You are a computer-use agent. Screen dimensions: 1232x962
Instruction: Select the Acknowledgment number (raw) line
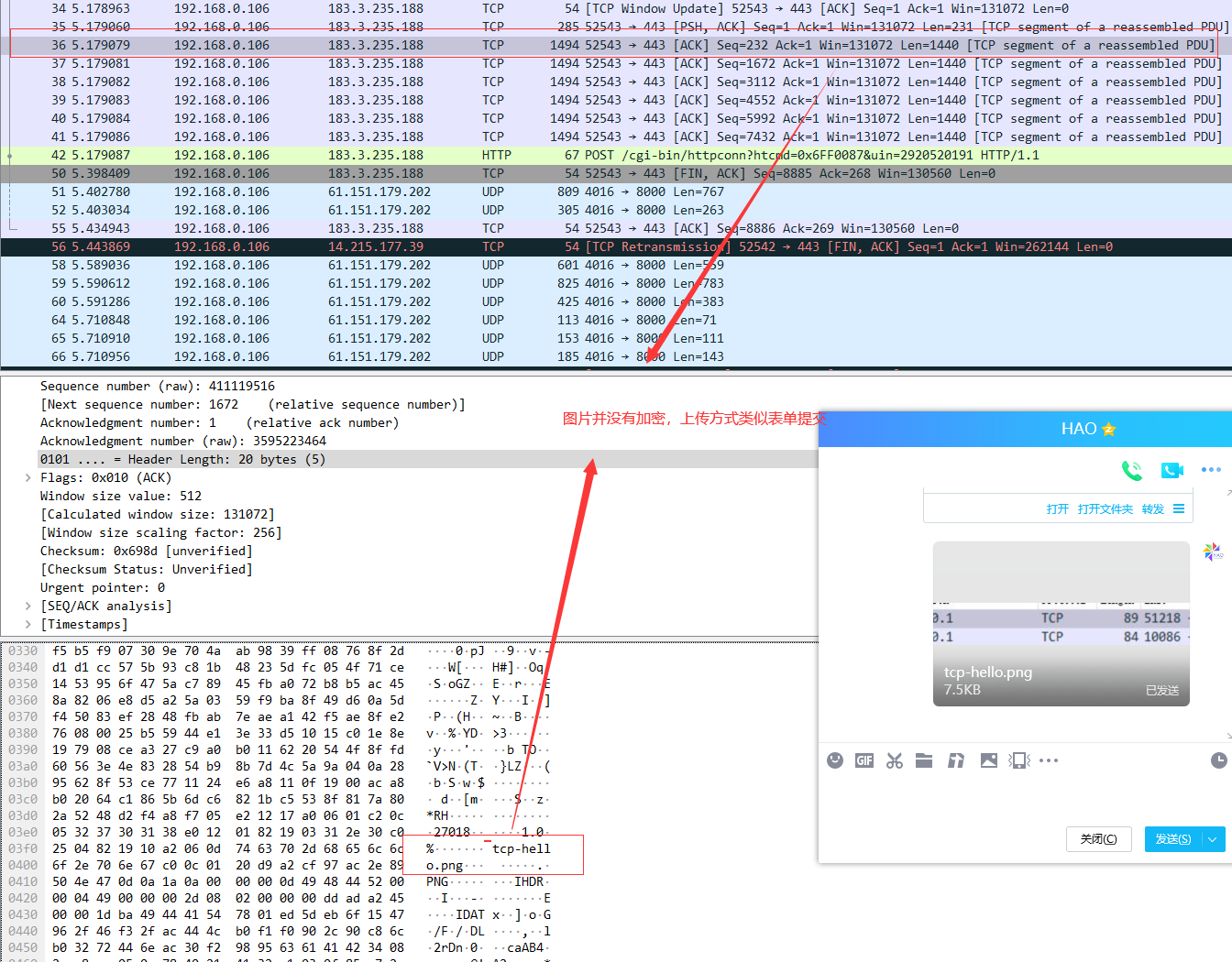(183, 441)
